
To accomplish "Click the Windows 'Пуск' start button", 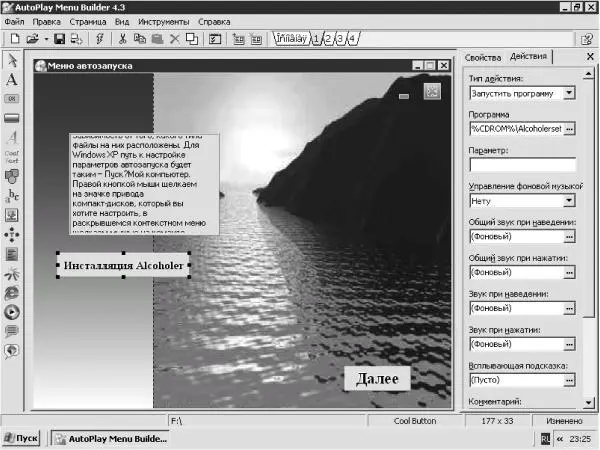I will tap(23, 438).
